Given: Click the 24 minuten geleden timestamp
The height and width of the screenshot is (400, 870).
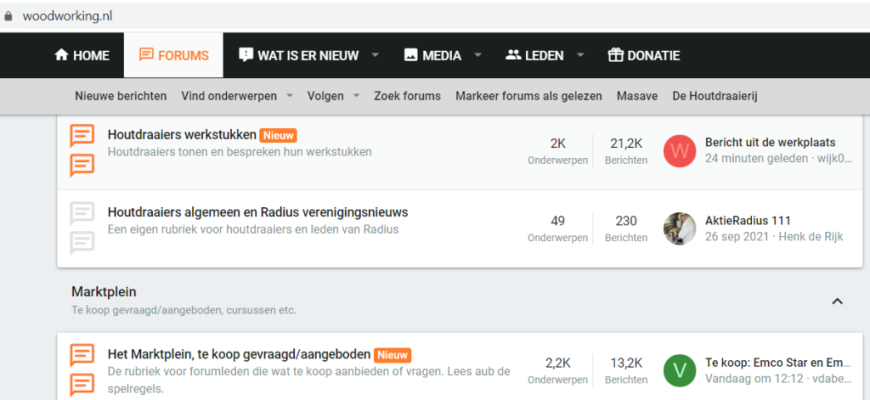Looking at the screenshot, I should [756, 159].
